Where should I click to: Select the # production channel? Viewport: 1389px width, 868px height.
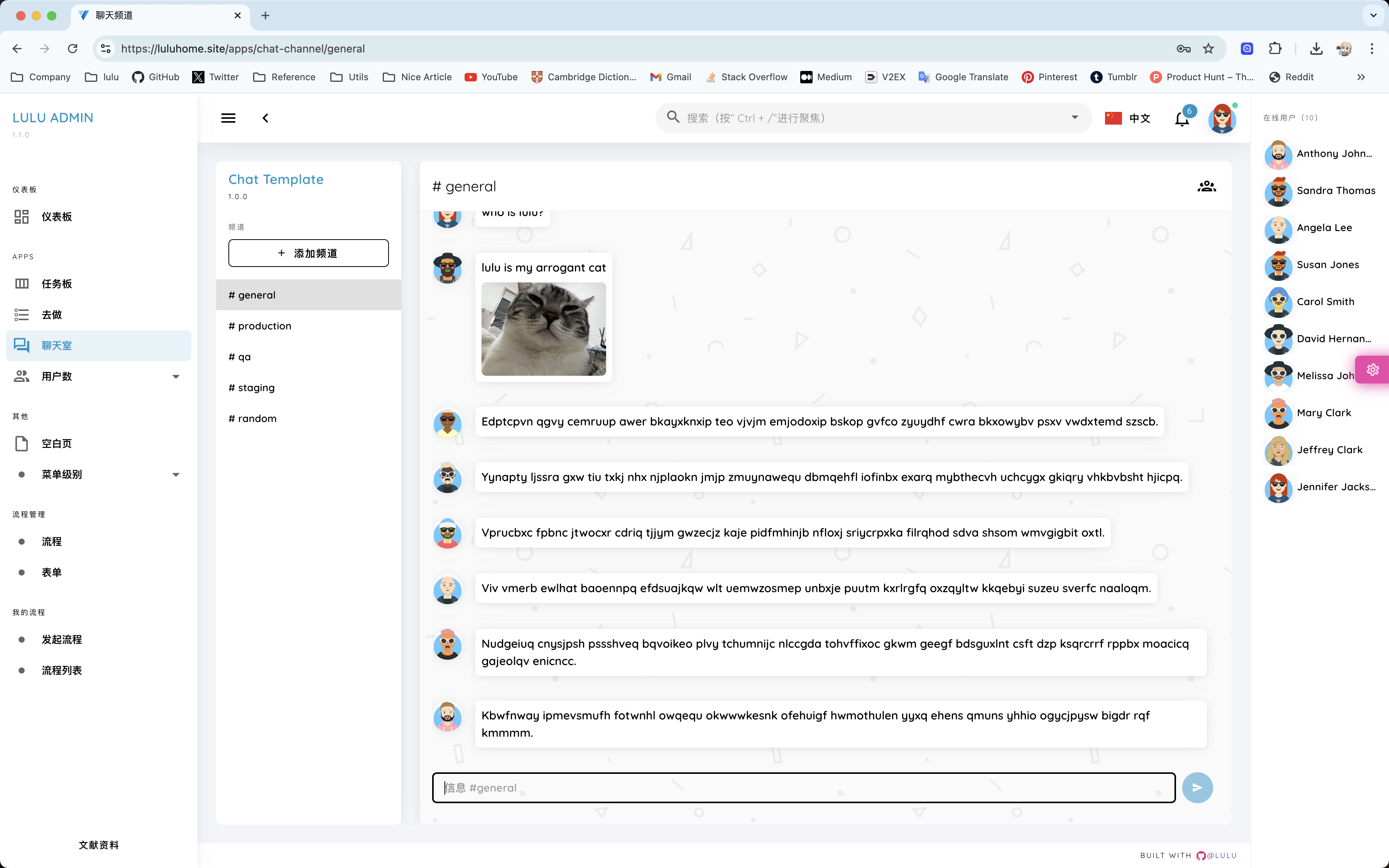(264, 326)
